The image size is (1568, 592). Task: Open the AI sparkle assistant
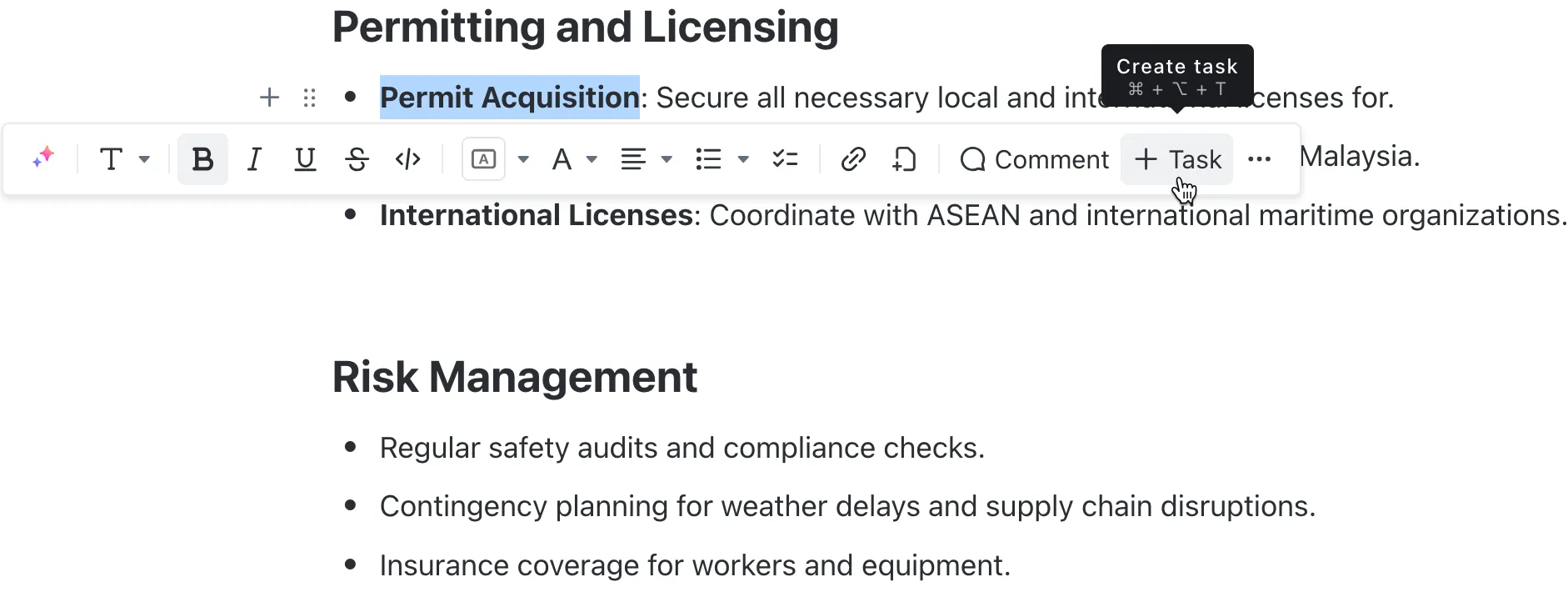(43, 158)
